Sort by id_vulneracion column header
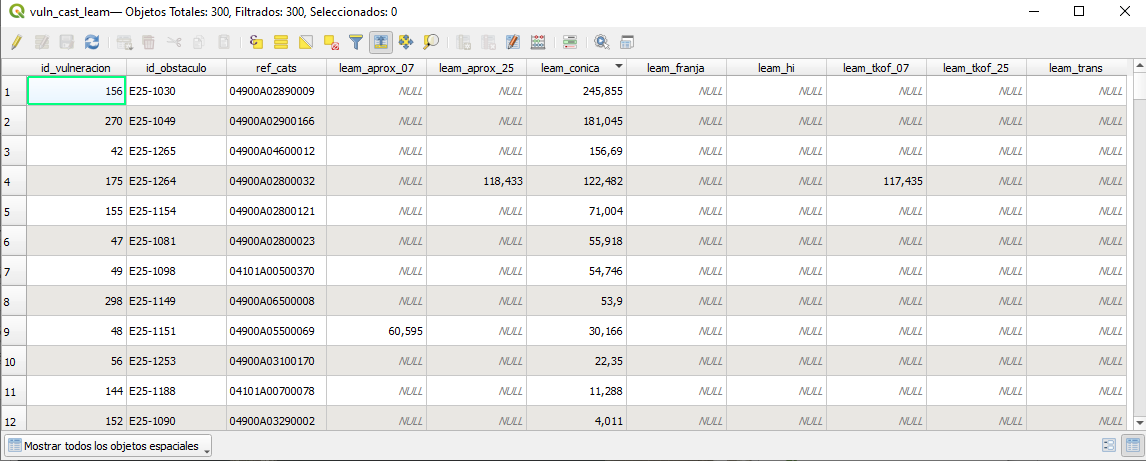This screenshot has height=461, width=1146. (76, 67)
